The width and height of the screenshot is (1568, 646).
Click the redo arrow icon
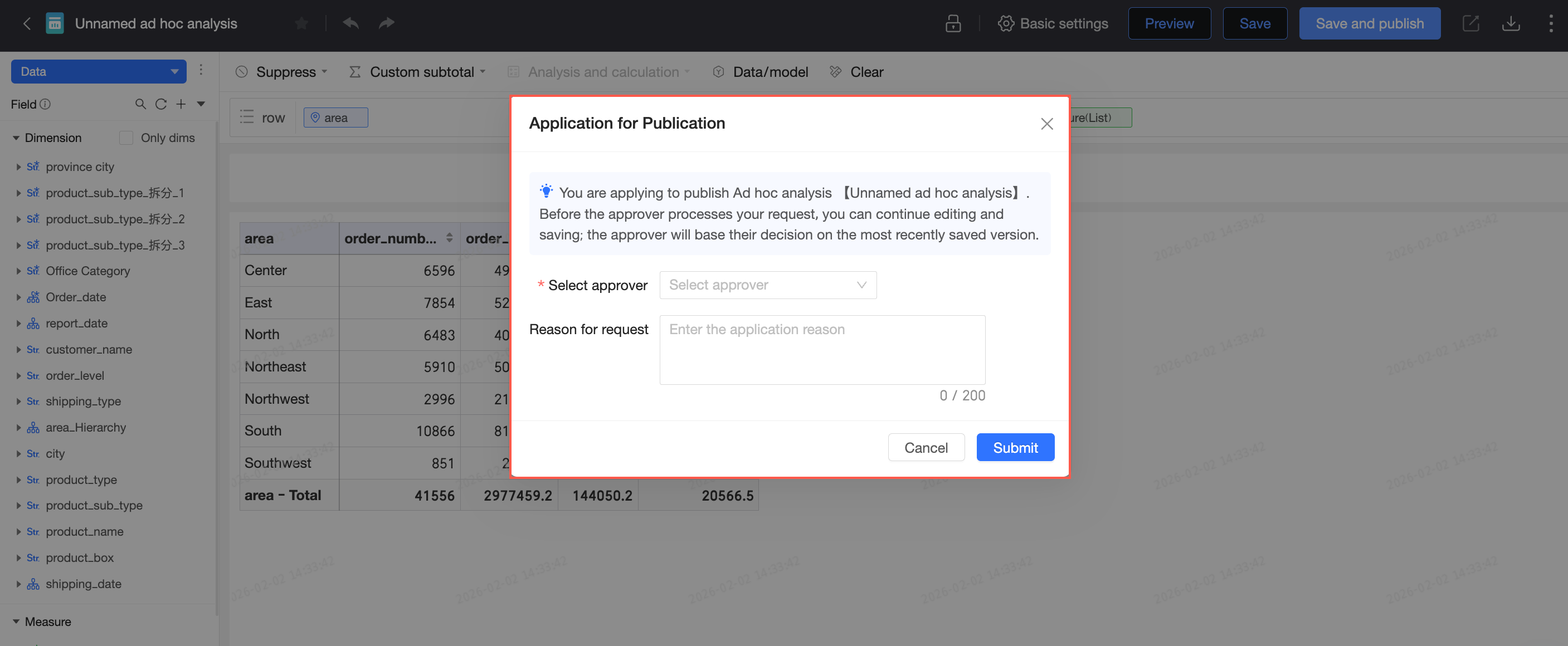tap(387, 23)
